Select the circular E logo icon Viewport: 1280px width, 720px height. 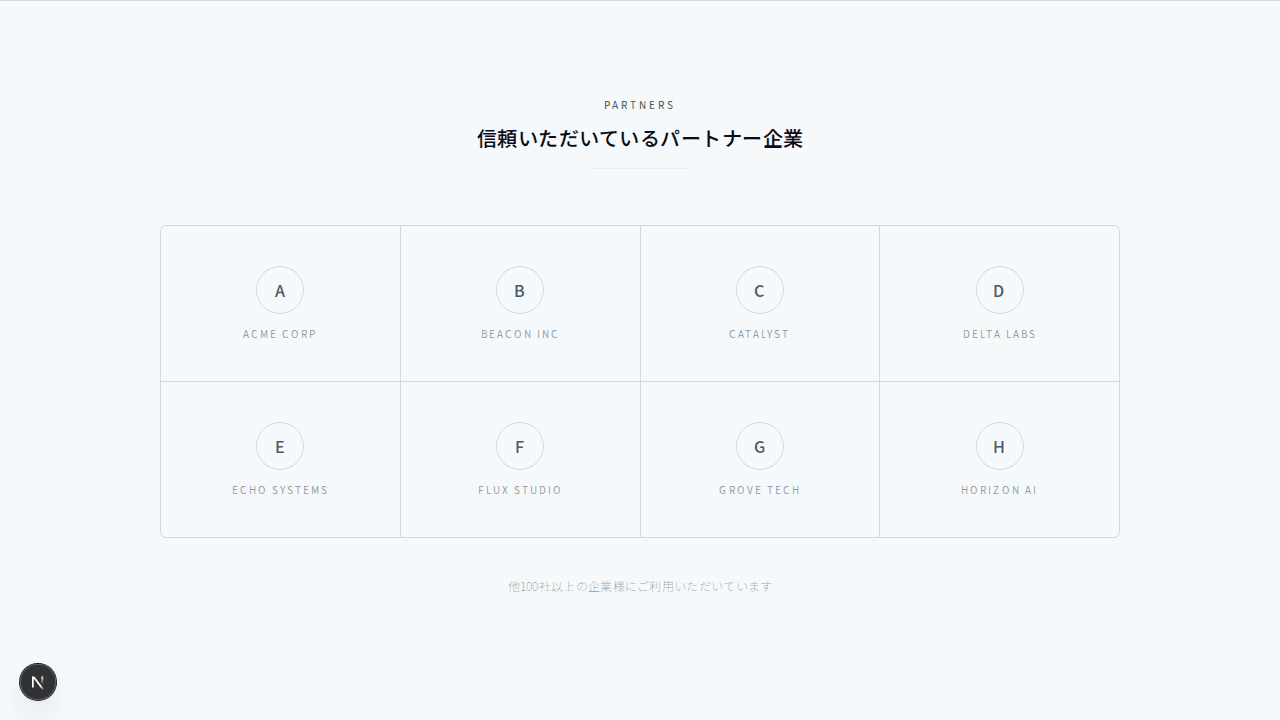click(280, 446)
